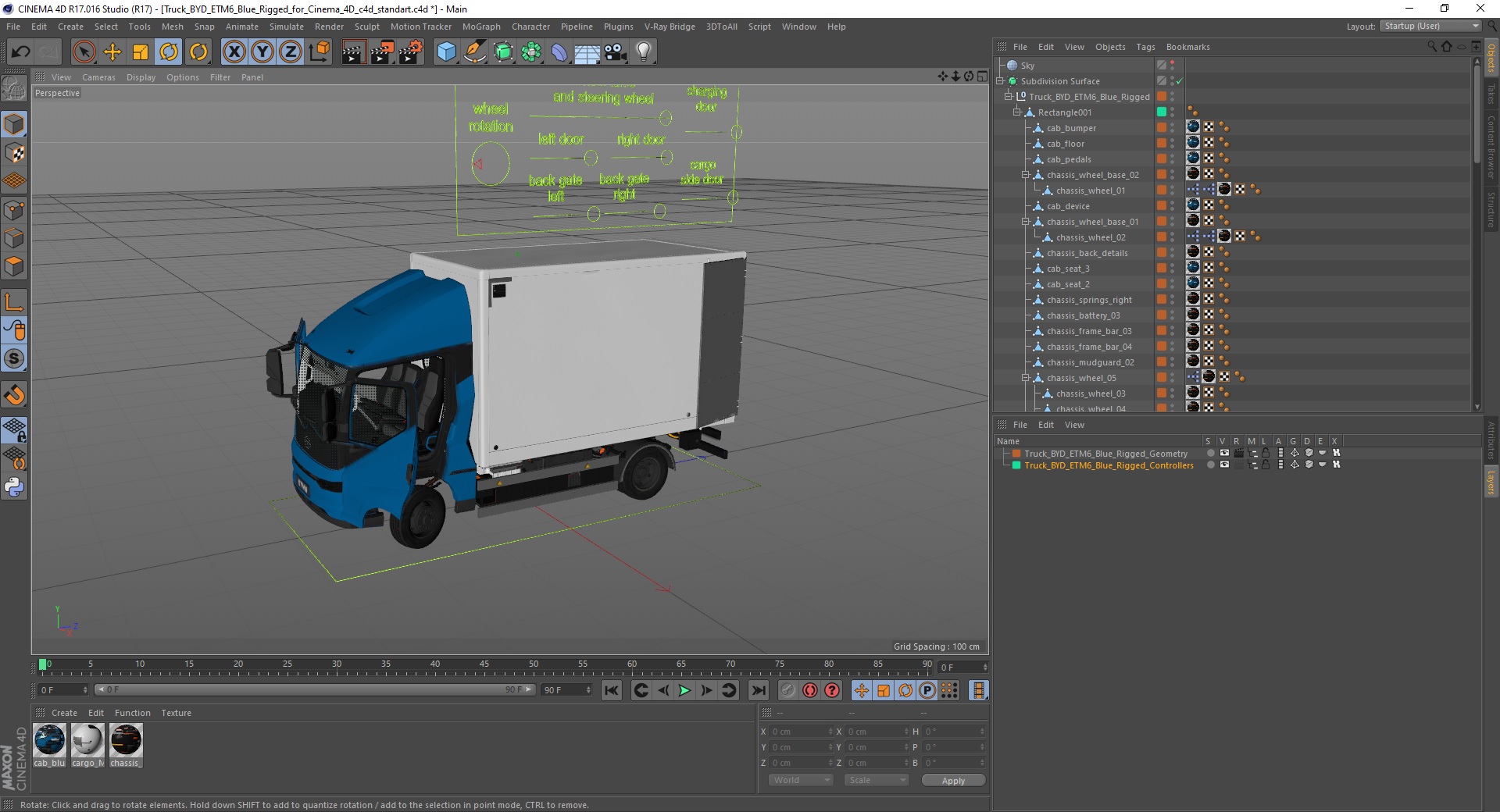Screen dimensions: 1500x812
Task: Open the V-Ray Bridge menu
Action: point(670,27)
